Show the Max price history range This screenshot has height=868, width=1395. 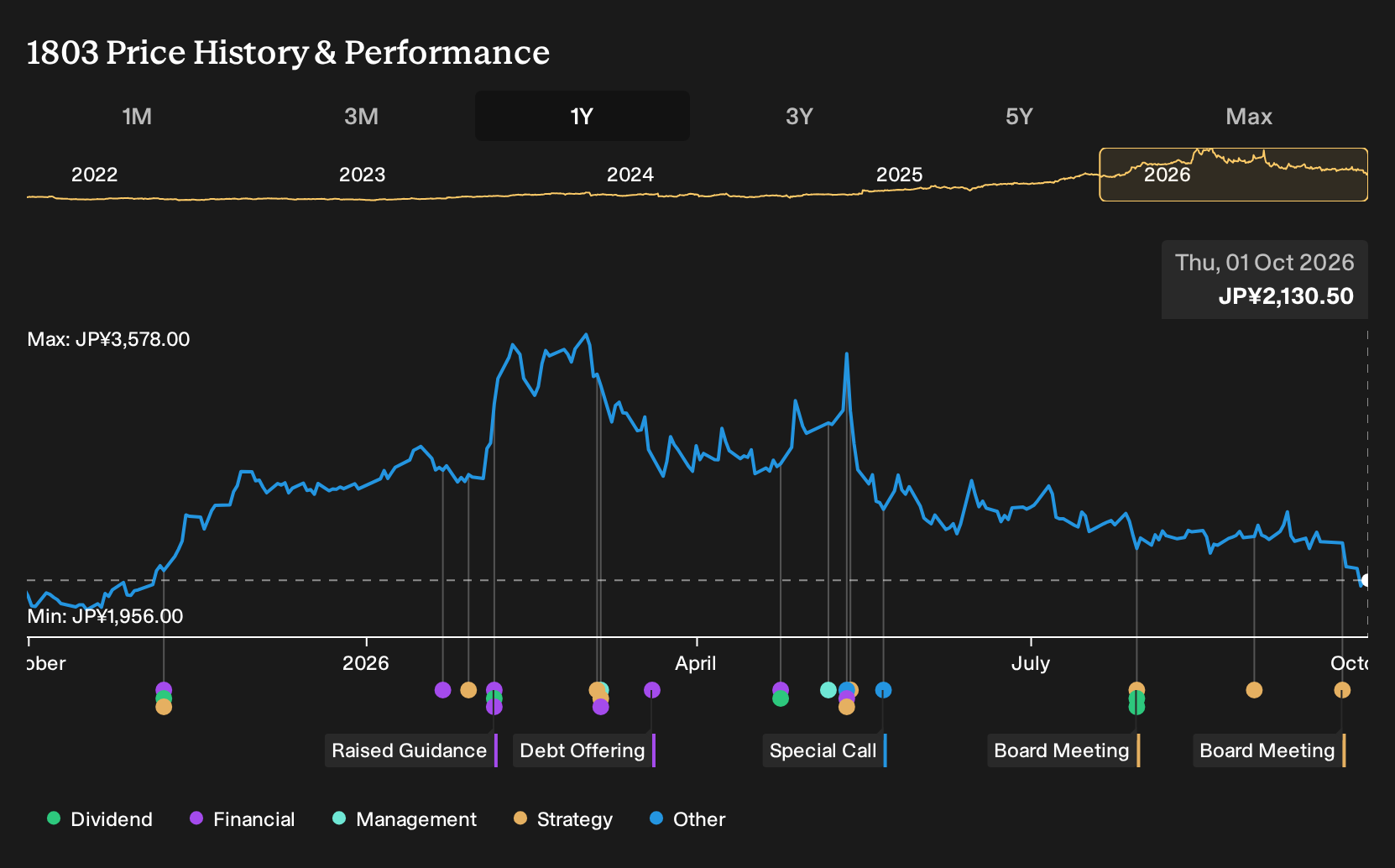(1249, 117)
